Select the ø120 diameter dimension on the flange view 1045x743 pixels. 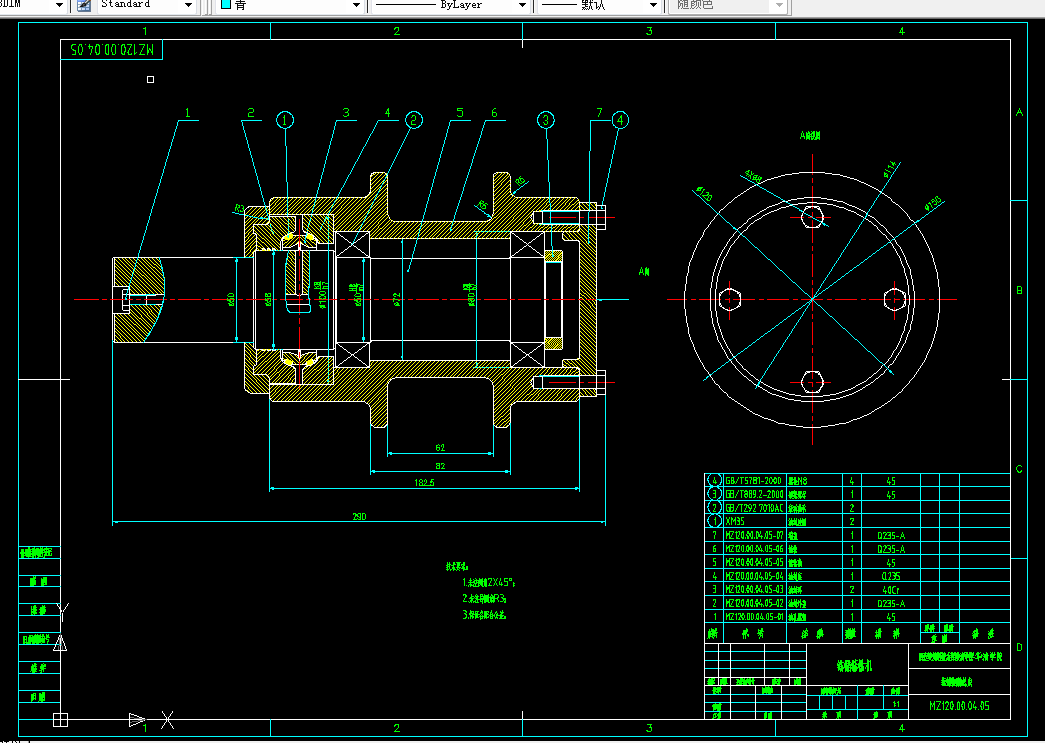point(704,194)
